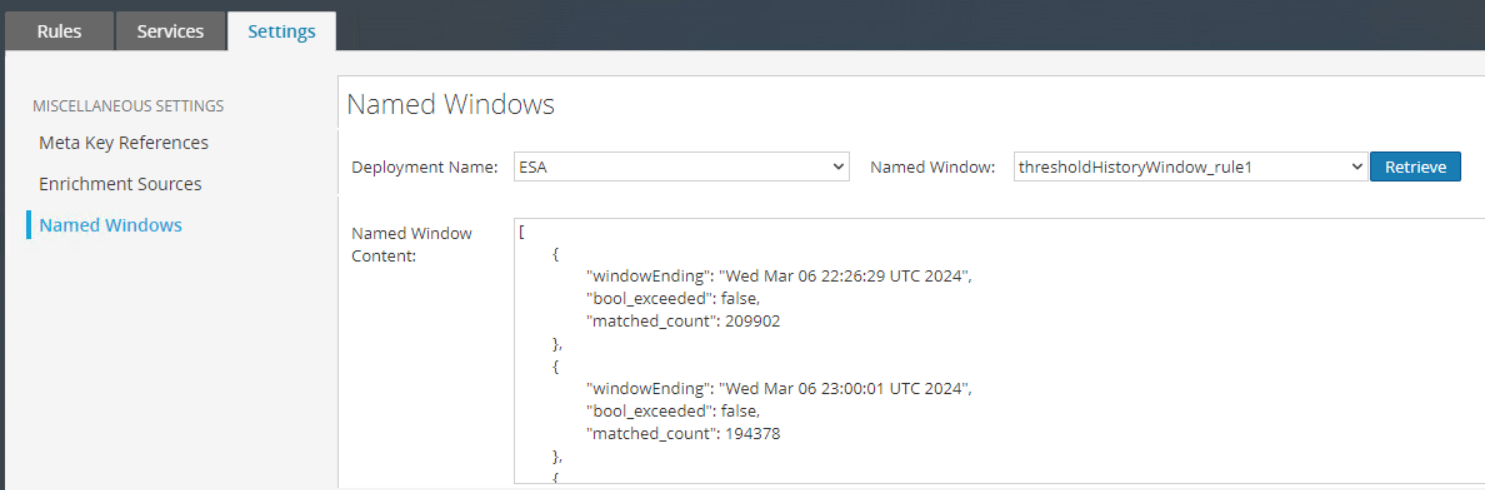Click the Deployment Name label

(424, 167)
